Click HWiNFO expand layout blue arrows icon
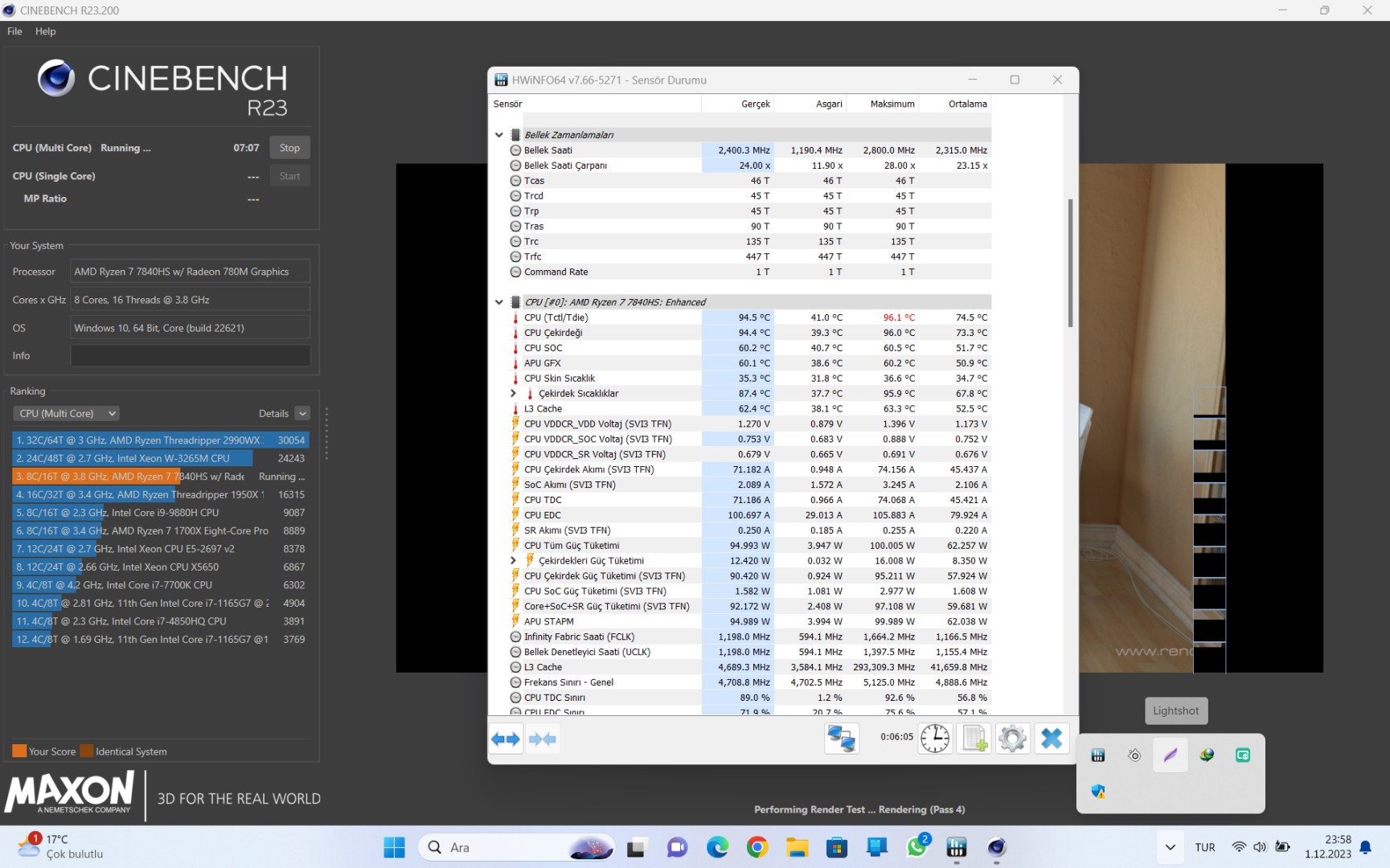The image size is (1390, 868). (x=506, y=739)
